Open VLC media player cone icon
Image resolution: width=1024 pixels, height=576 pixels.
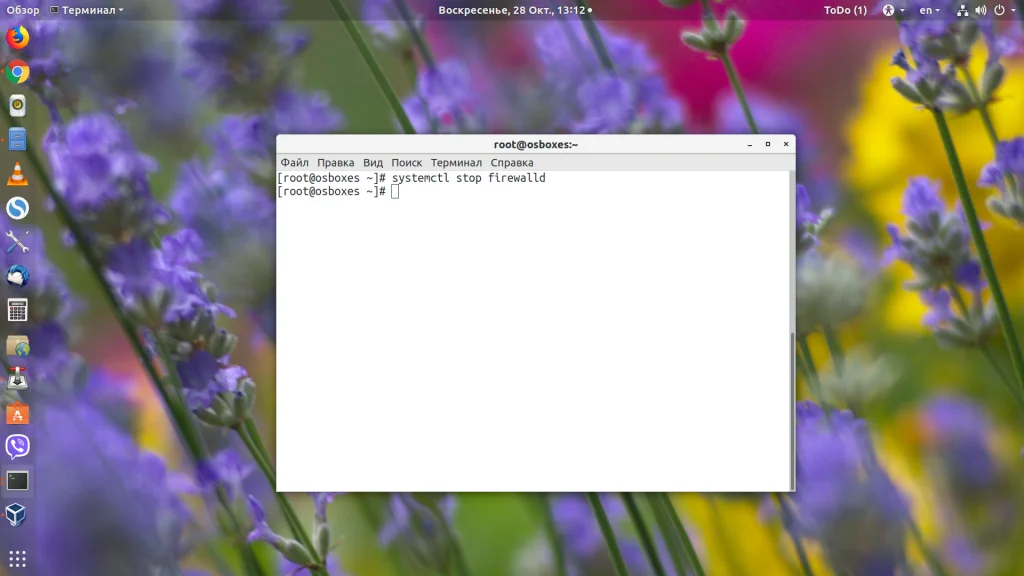[18, 174]
